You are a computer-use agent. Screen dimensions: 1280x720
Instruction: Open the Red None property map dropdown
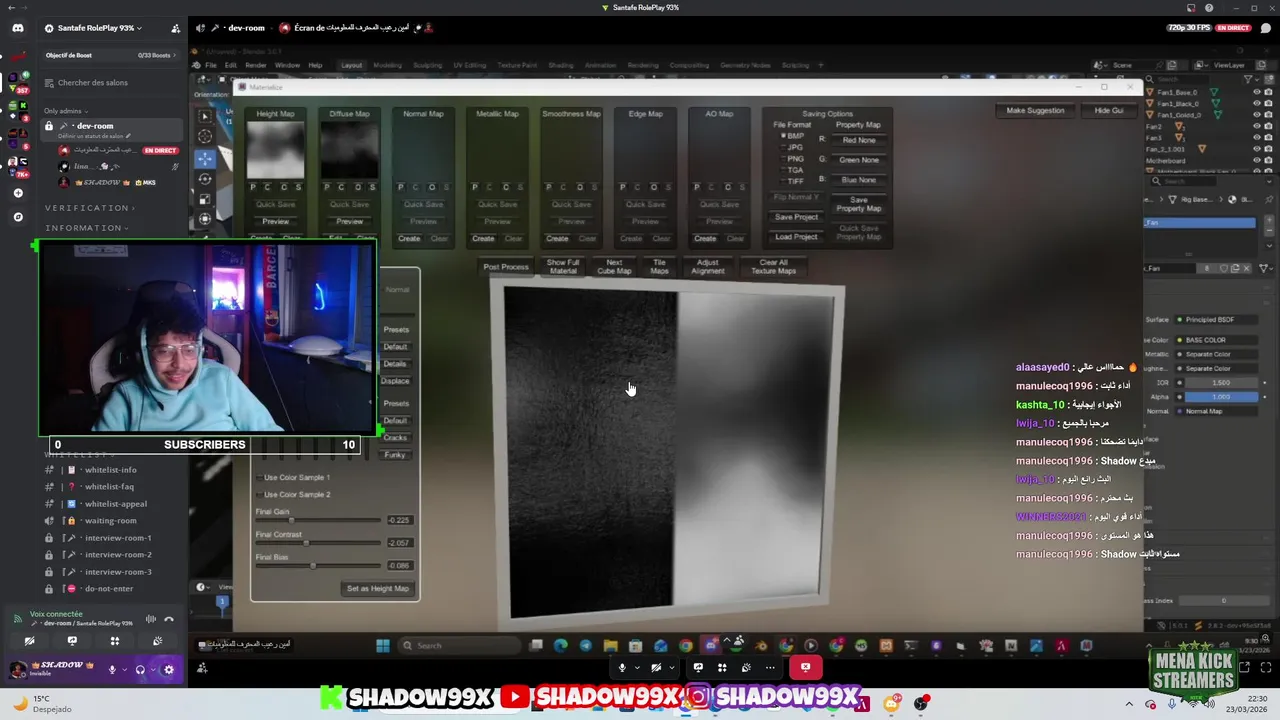(x=858, y=141)
